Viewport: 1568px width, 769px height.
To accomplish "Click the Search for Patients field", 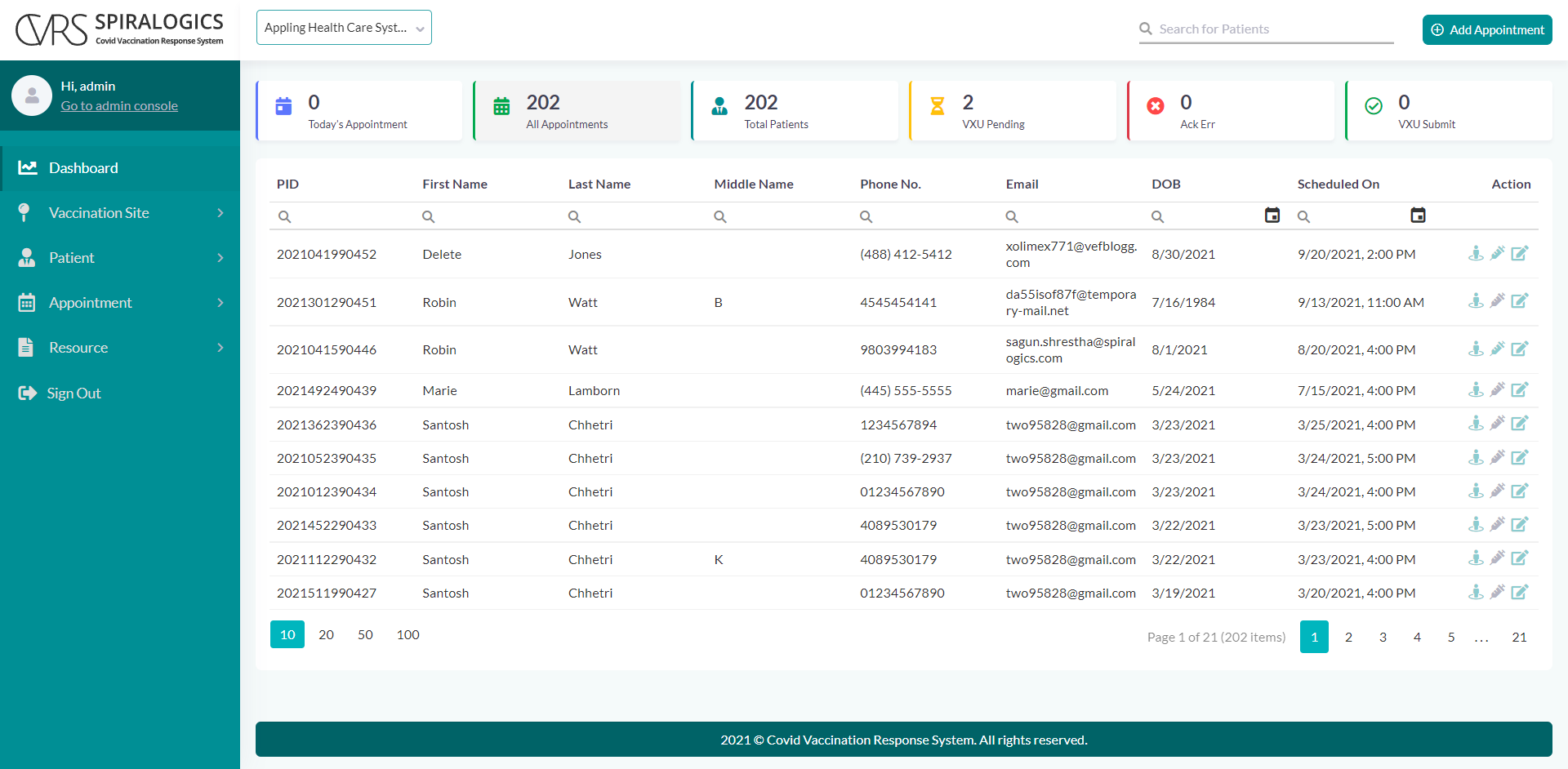I will 1266,29.
